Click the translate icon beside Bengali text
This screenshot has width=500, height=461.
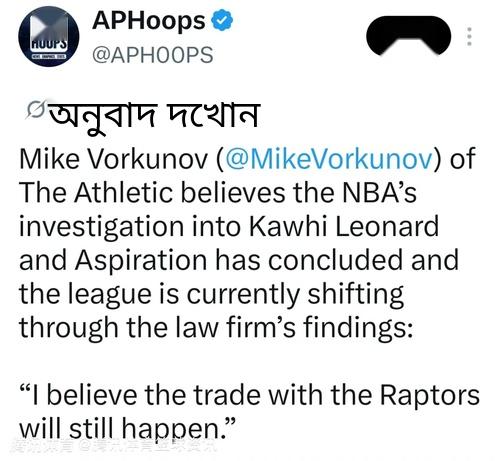pyautogui.click(x=35, y=110)
